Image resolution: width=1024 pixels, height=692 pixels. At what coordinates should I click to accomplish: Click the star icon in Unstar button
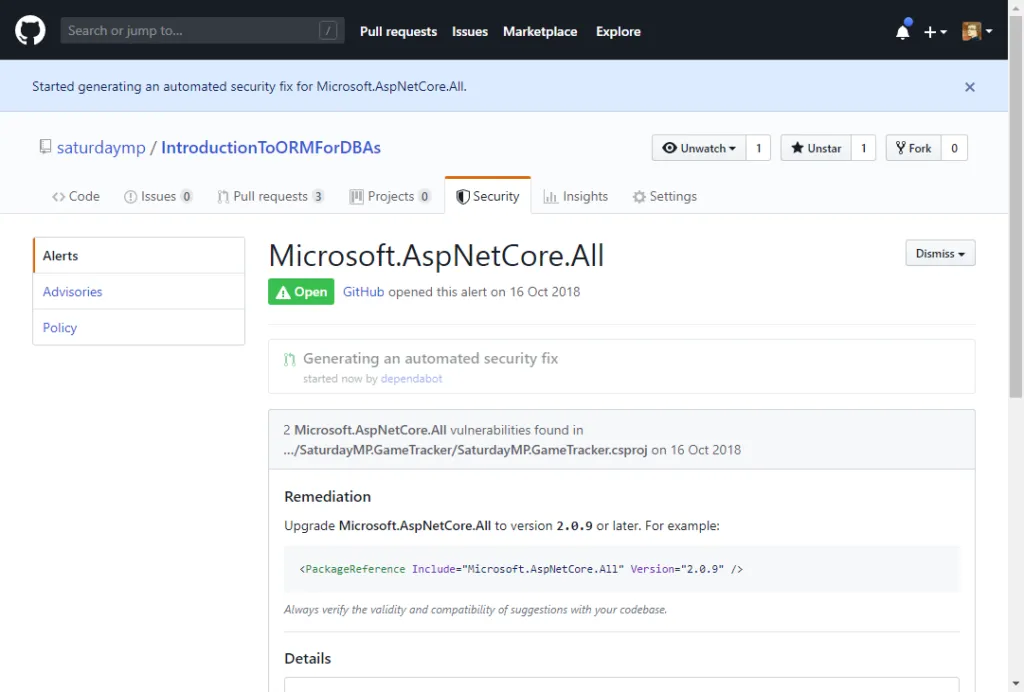point(797,148)
